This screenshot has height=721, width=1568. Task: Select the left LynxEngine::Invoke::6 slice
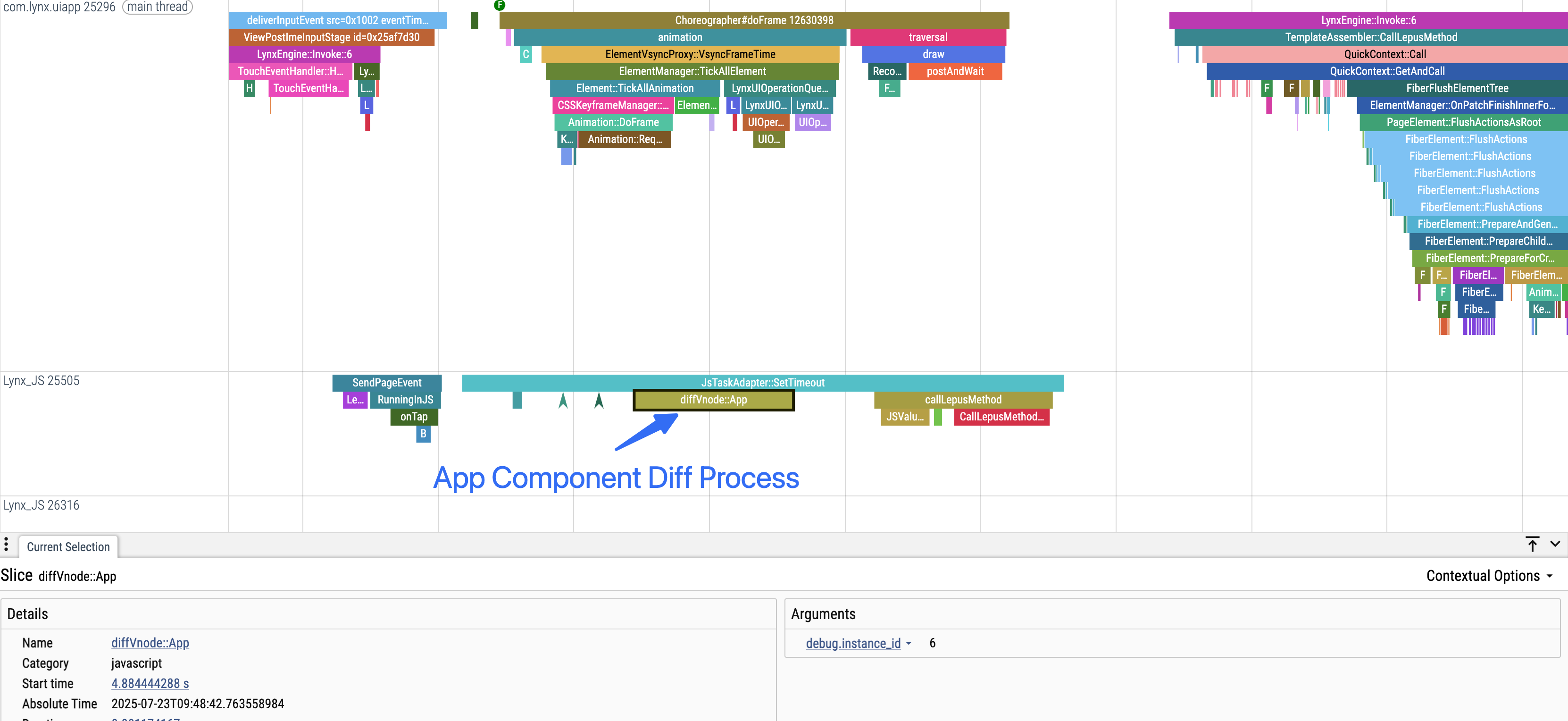pyautogui.click(x=304, y=55)
